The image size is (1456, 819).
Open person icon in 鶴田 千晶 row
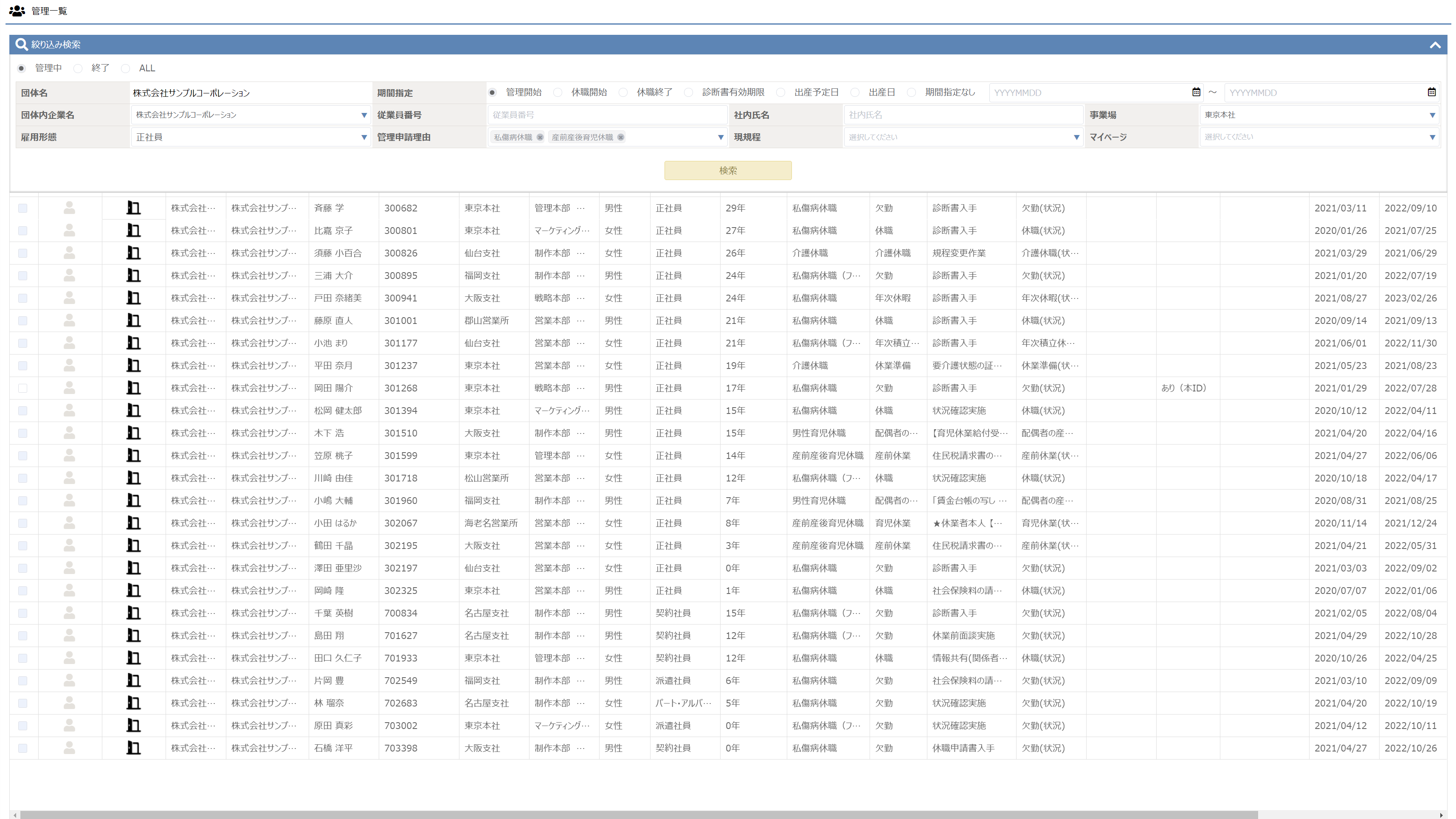pyautogui.click(x=70, y=546)
